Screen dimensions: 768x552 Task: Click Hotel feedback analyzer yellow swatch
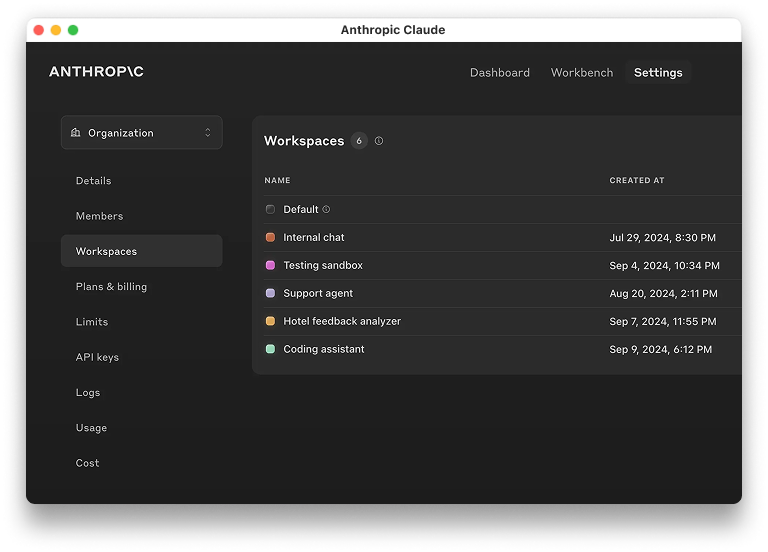point(270,321)
